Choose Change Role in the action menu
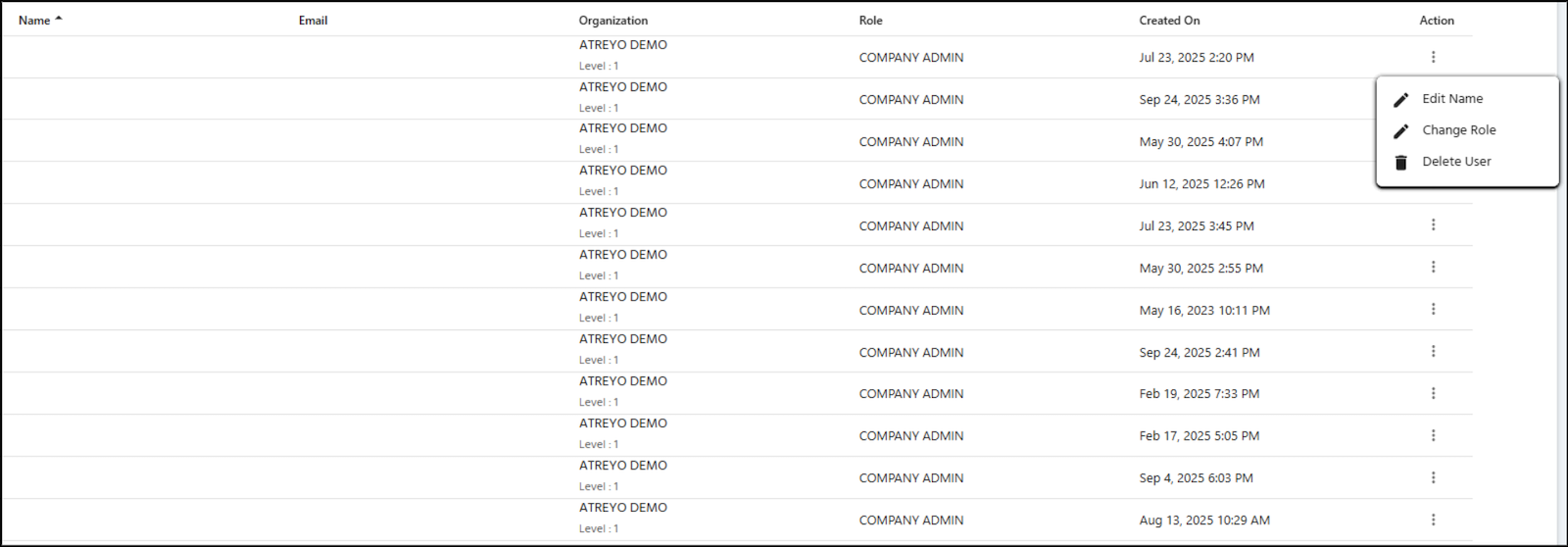The width and height of the screenshot is (1568, 547). (1458, 130)
